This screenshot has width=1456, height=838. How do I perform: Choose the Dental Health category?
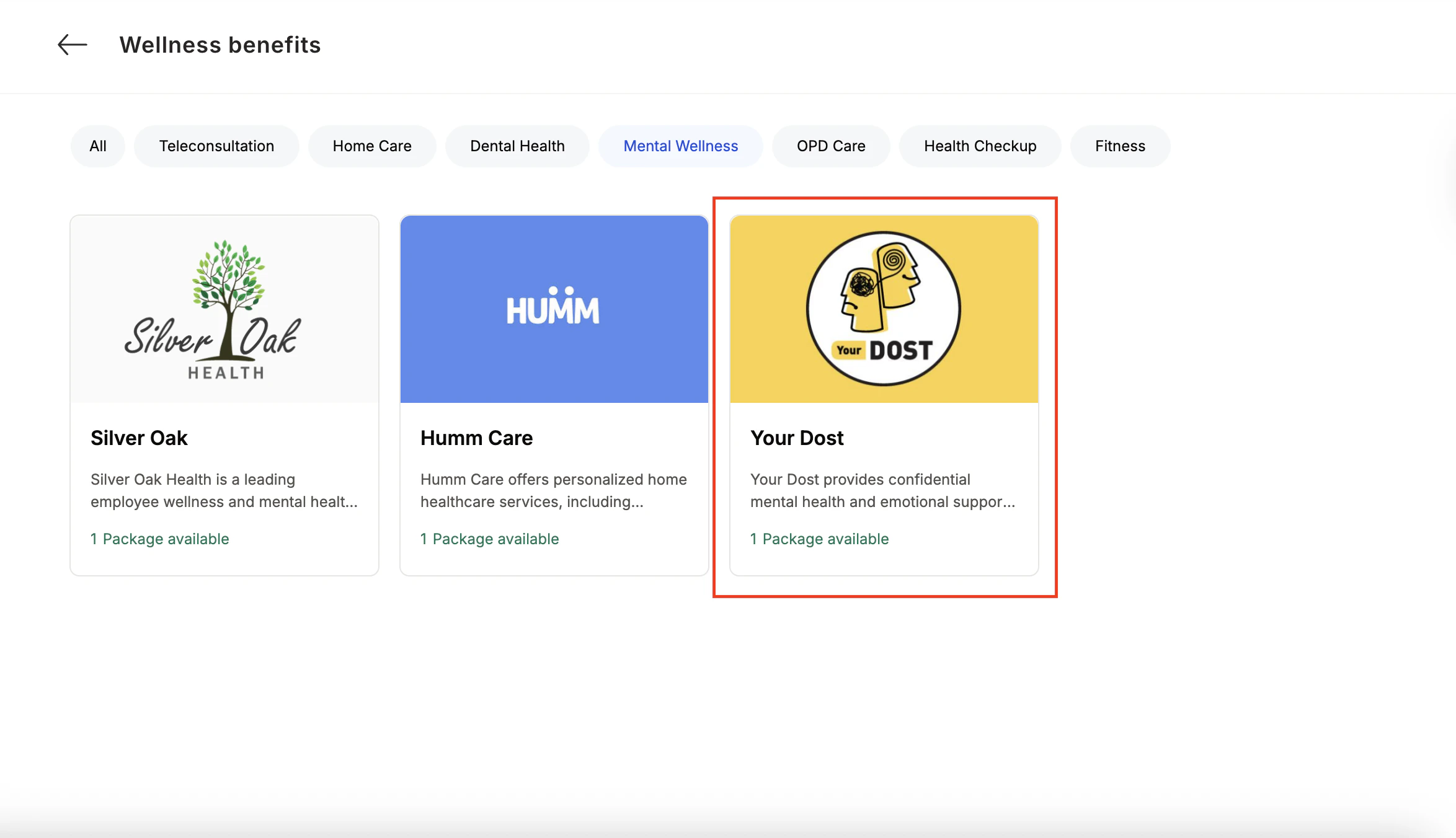(517, 146)
